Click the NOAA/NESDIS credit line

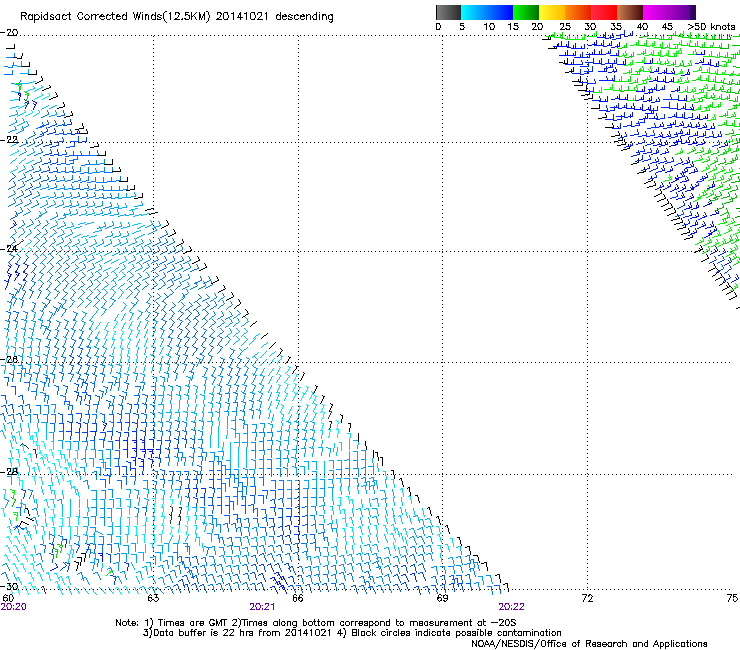coord(589,644)
